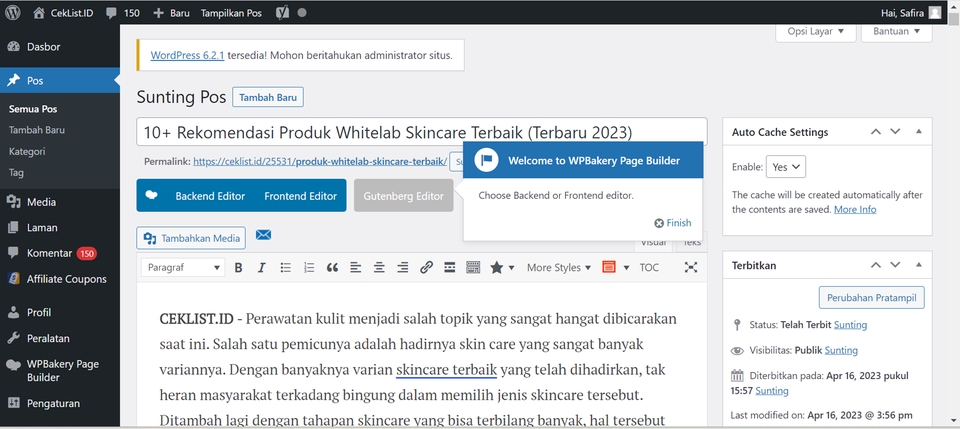Move Auto Cache Settings panel up
The image size is (960, 429).
[x=876, y=132]
